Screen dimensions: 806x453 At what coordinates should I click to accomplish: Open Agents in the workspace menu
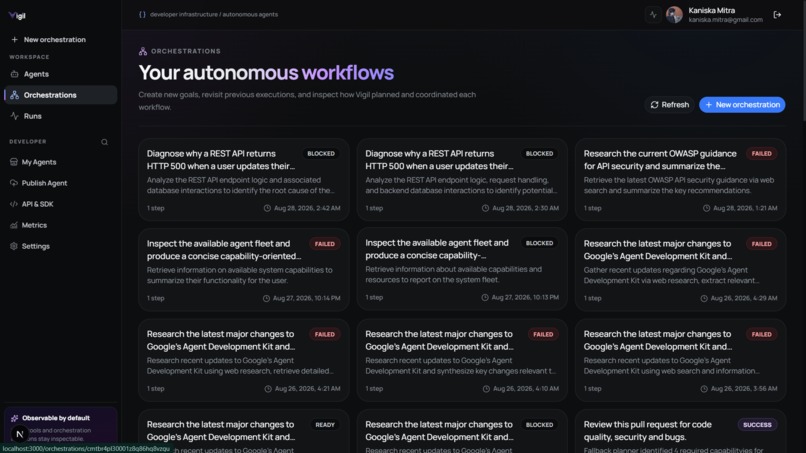tap(61, 74)
